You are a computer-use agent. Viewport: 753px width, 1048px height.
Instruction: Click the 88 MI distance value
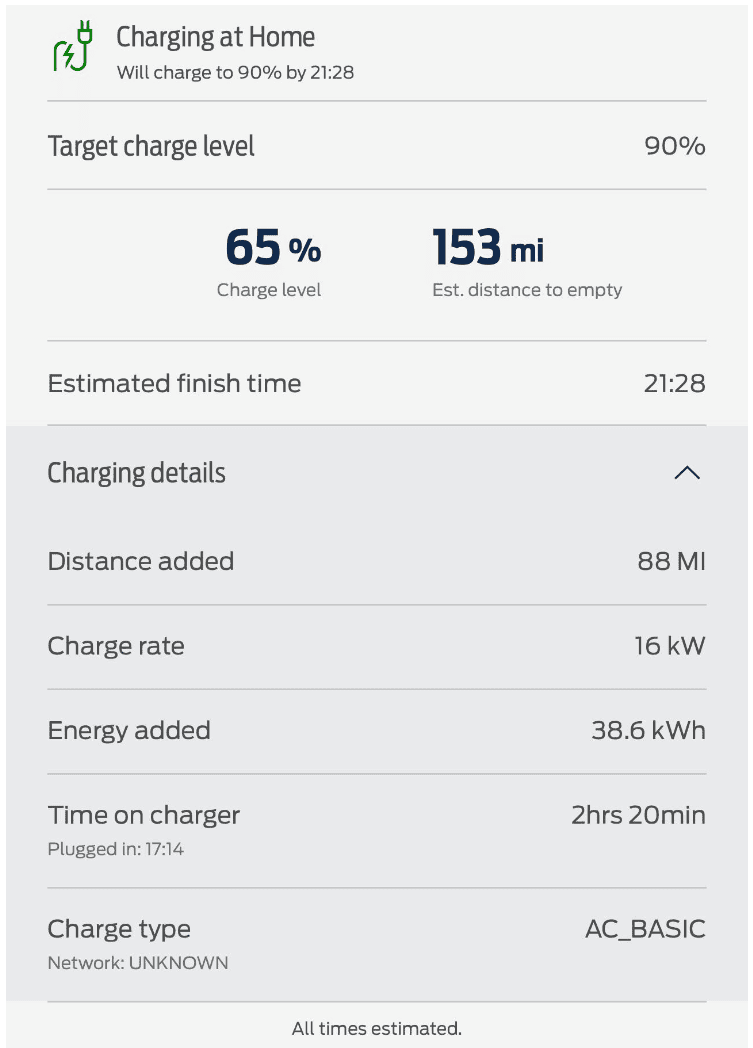[671, 561]
